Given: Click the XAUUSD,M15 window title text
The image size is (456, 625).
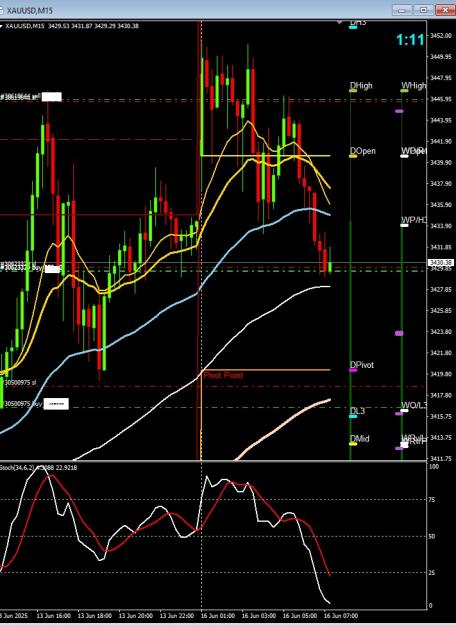Looking at the screenshot, I should [29, 11].
